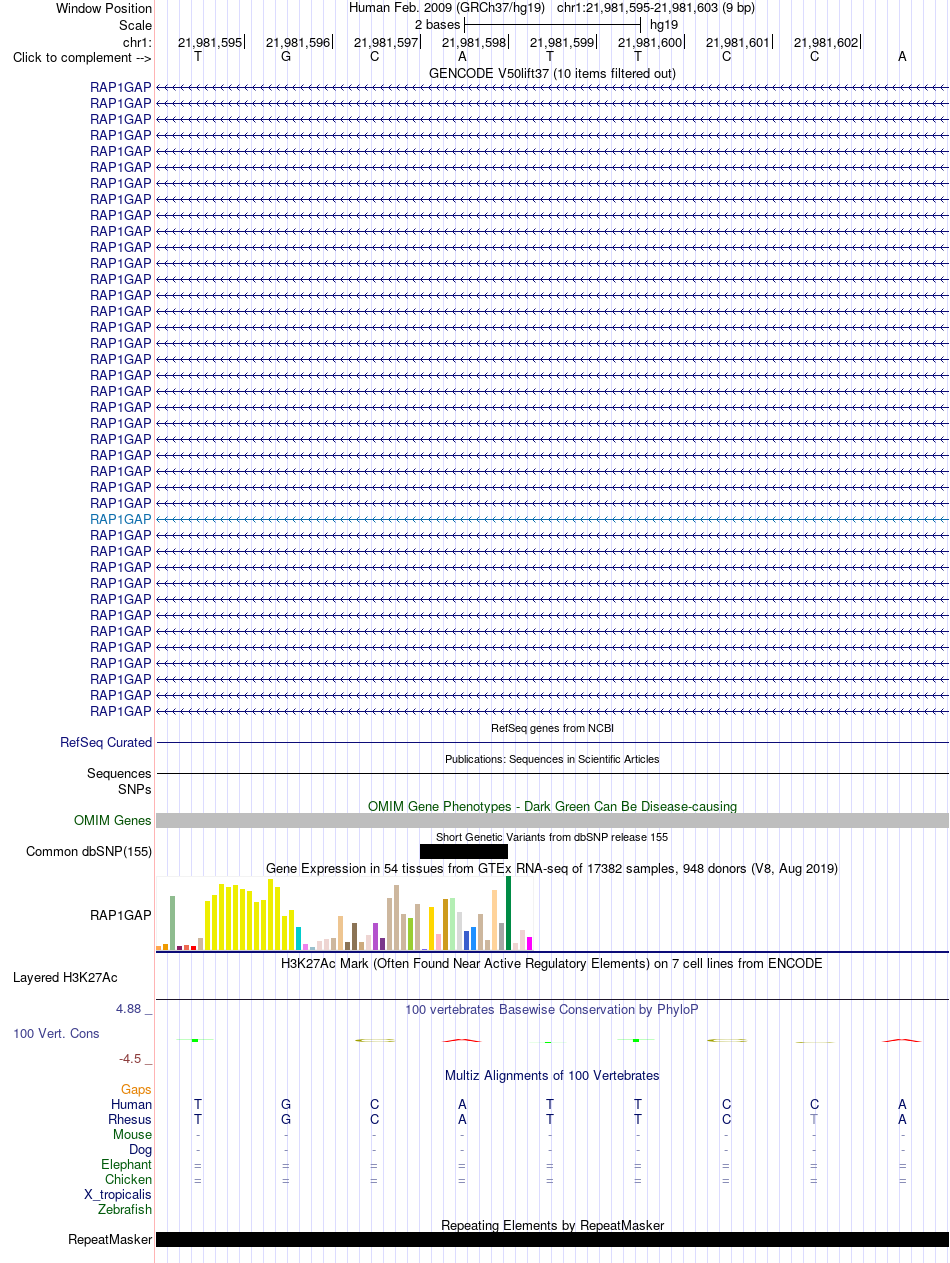Click the gray OMIM Genes bar

click(x=552, y=820)
